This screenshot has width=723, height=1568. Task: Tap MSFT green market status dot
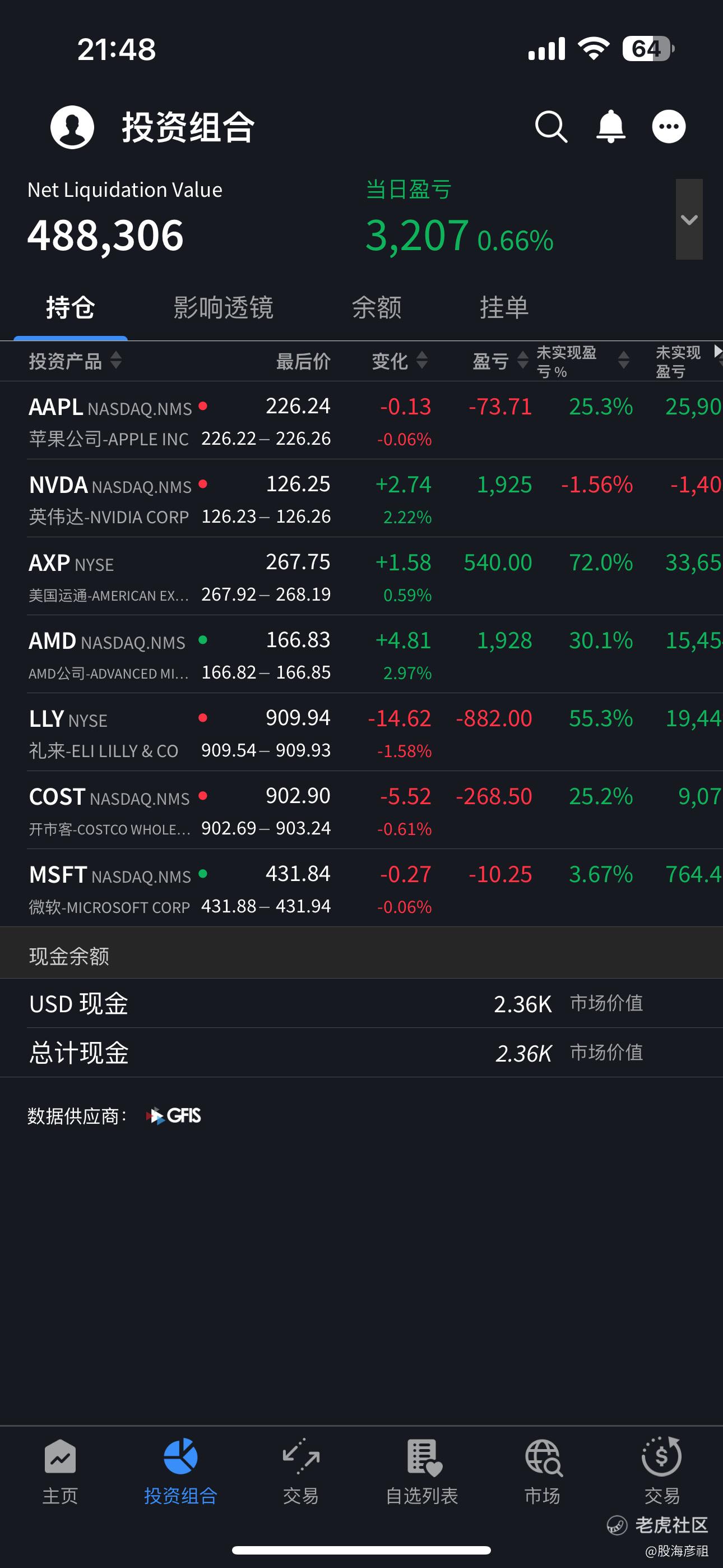click(203, 874)
